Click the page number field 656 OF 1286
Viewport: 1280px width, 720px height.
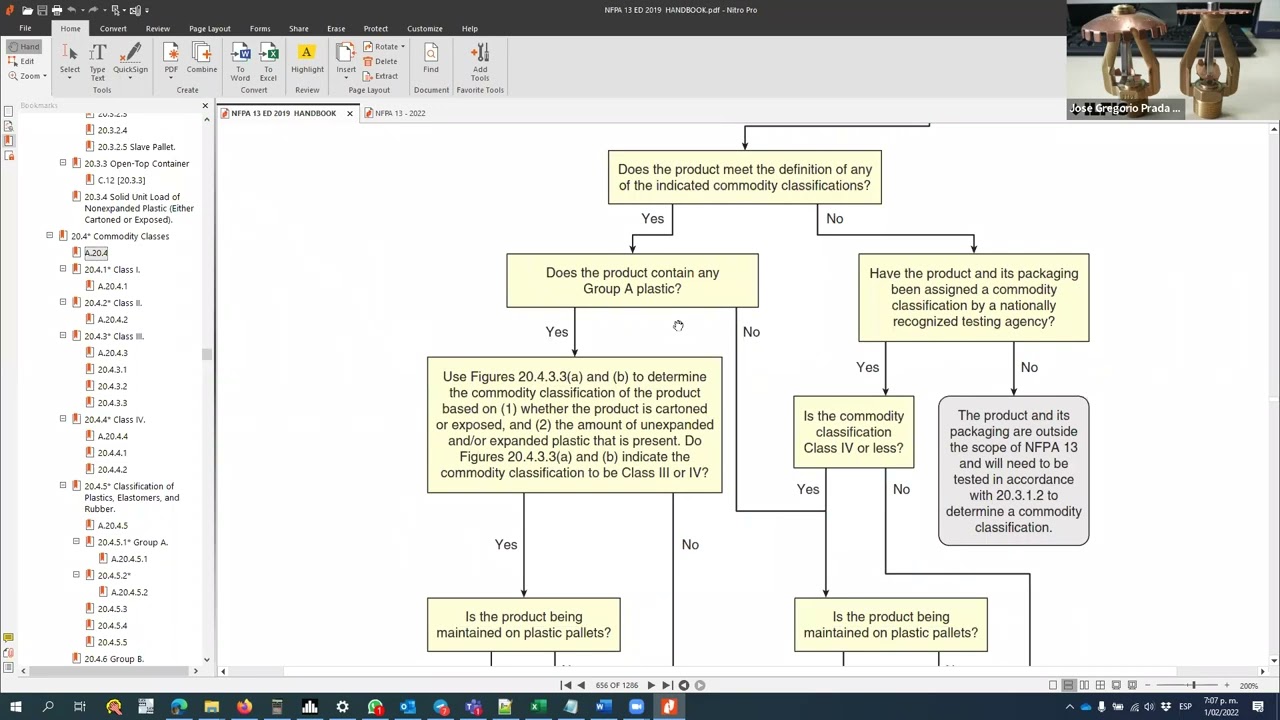click(616, 685)
